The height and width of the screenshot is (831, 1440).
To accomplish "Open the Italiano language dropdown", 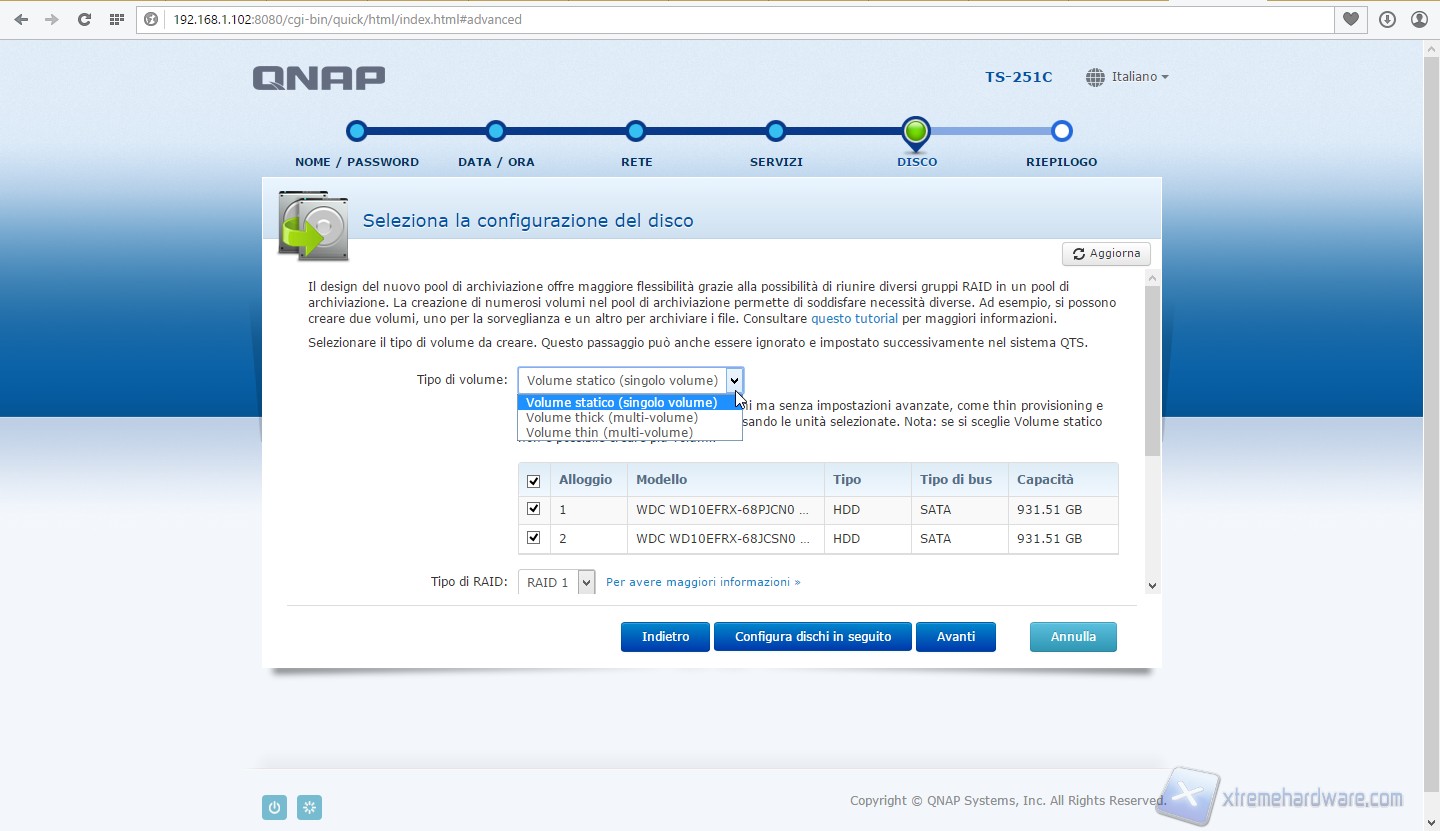I will coord(1127,77).
